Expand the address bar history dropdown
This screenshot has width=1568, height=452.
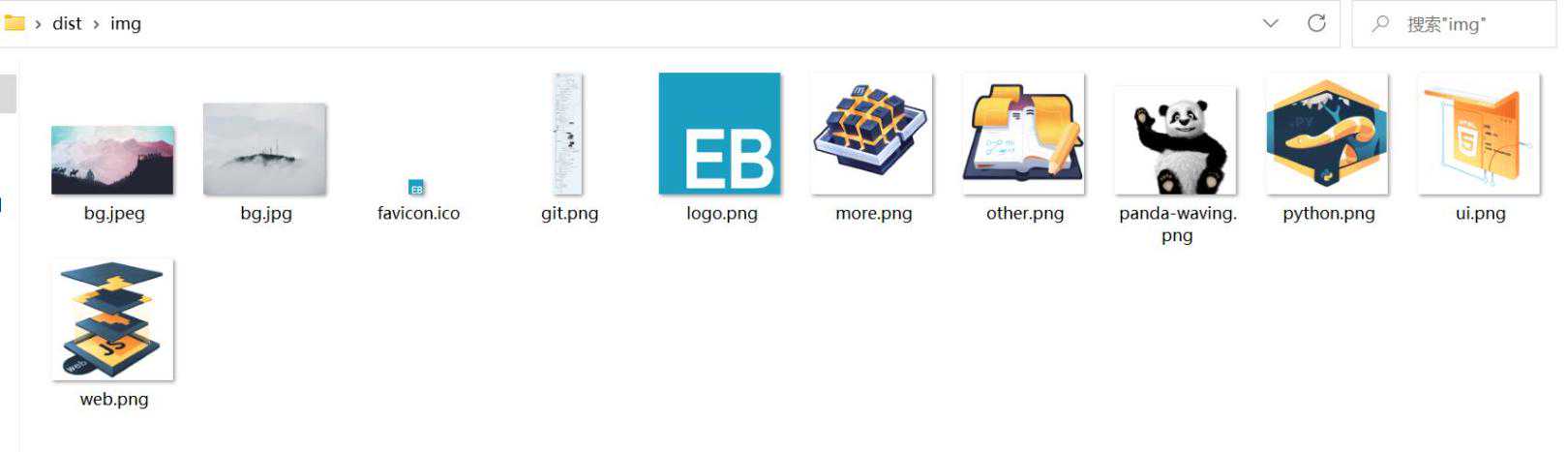(x=1271, y=23)
